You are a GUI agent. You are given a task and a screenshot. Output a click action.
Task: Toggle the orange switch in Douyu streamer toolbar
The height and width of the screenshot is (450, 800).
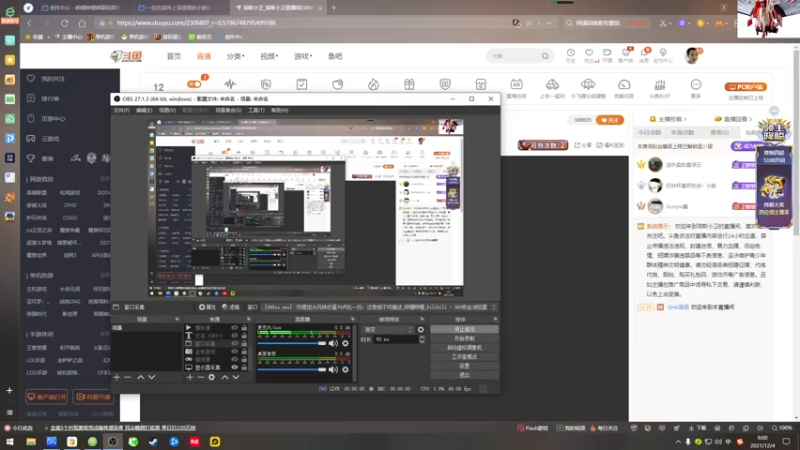[194, 84]
